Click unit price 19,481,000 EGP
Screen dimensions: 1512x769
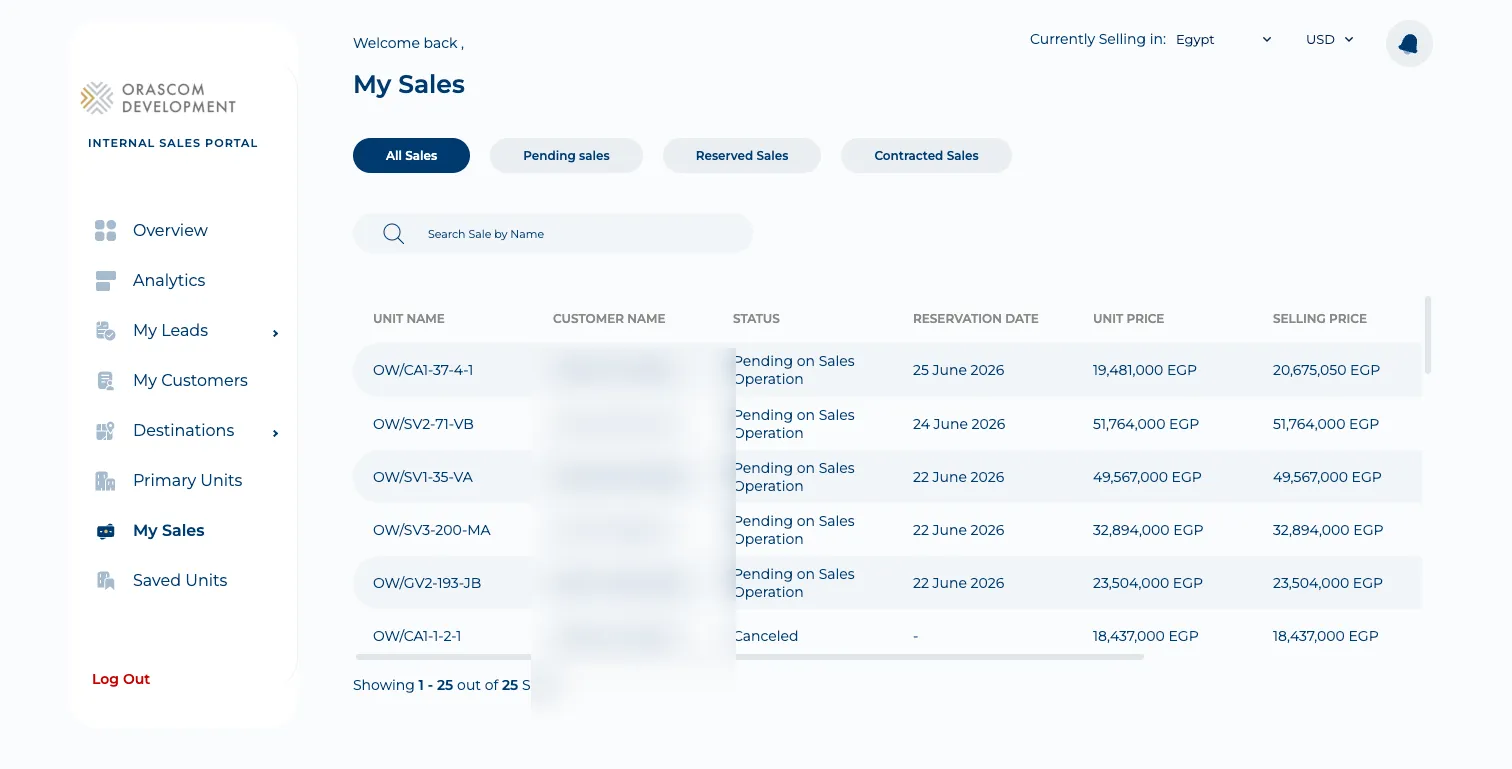1145,371
